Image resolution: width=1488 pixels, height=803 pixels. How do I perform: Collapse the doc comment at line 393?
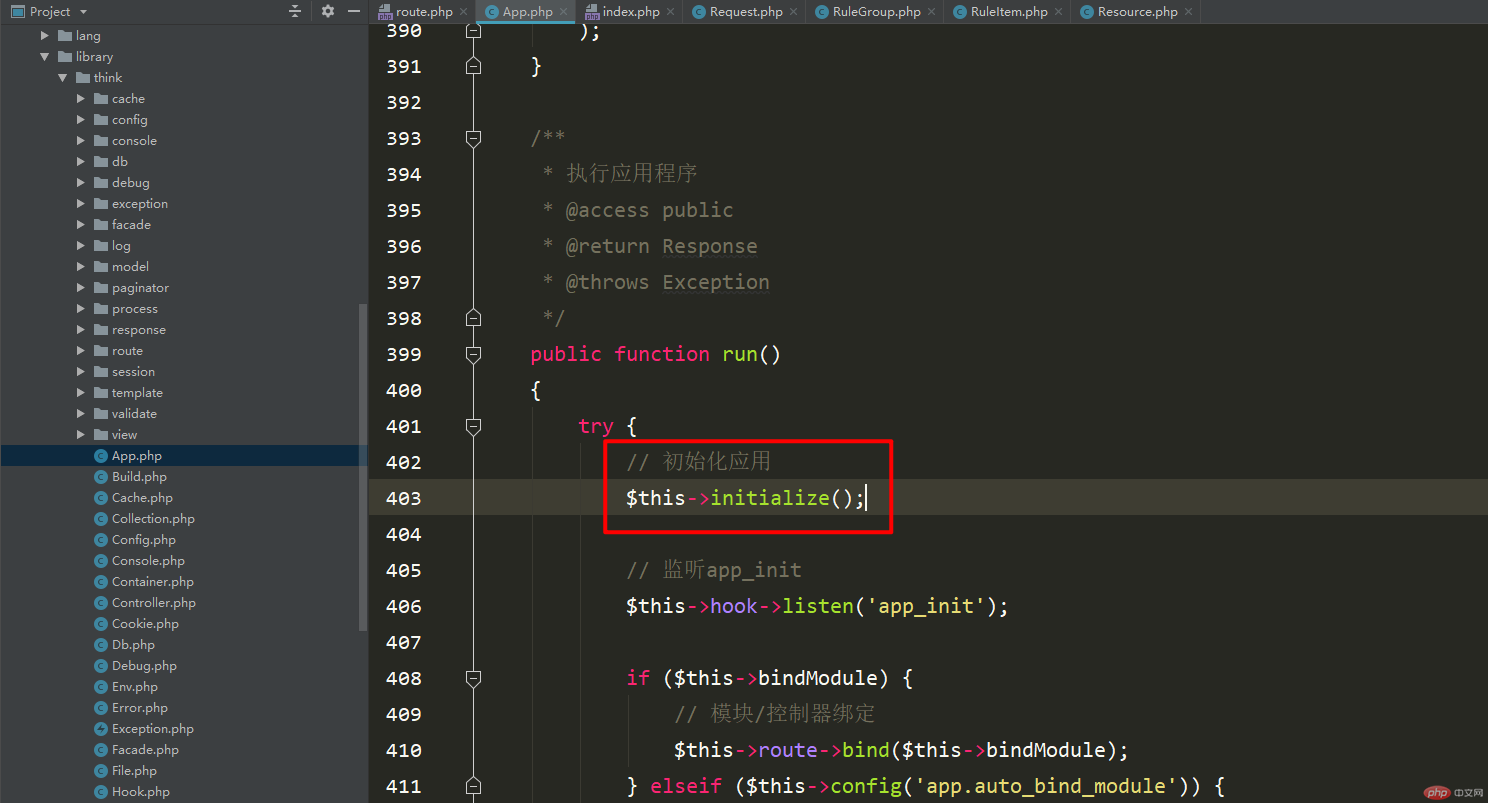(x=474, y=138)
